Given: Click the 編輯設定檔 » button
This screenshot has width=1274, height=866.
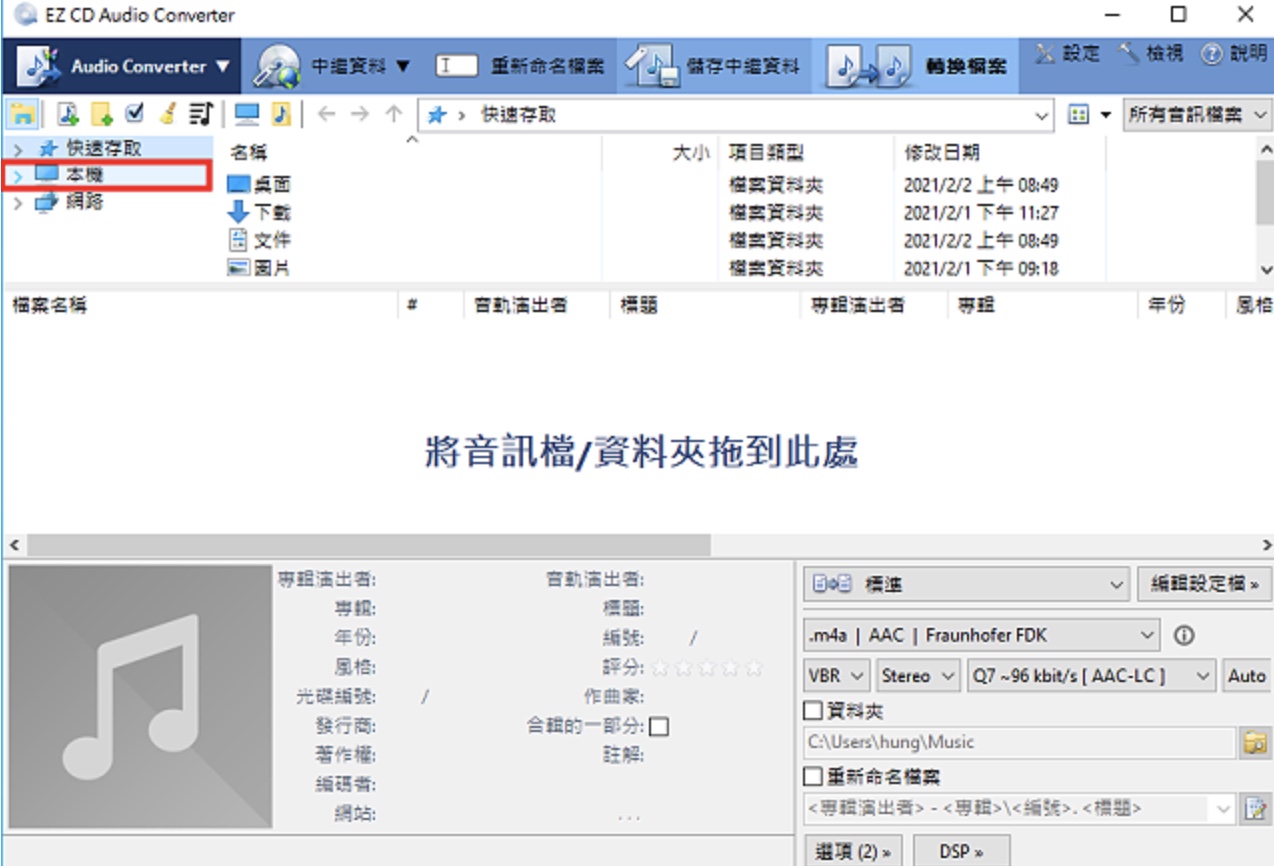Looking at the screenshot, I should tap(1204, 584).
